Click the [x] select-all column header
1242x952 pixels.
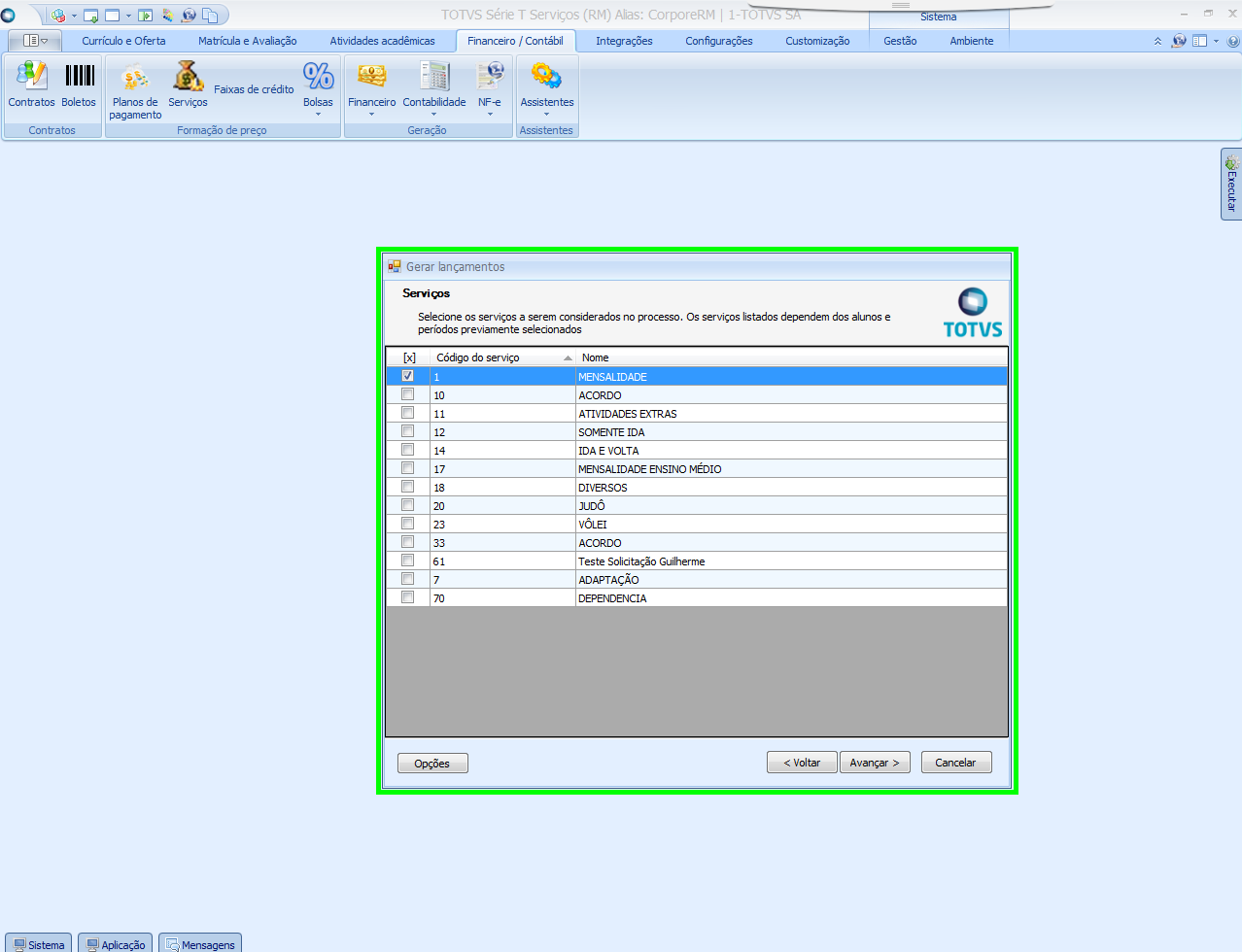tap(409, 357)
